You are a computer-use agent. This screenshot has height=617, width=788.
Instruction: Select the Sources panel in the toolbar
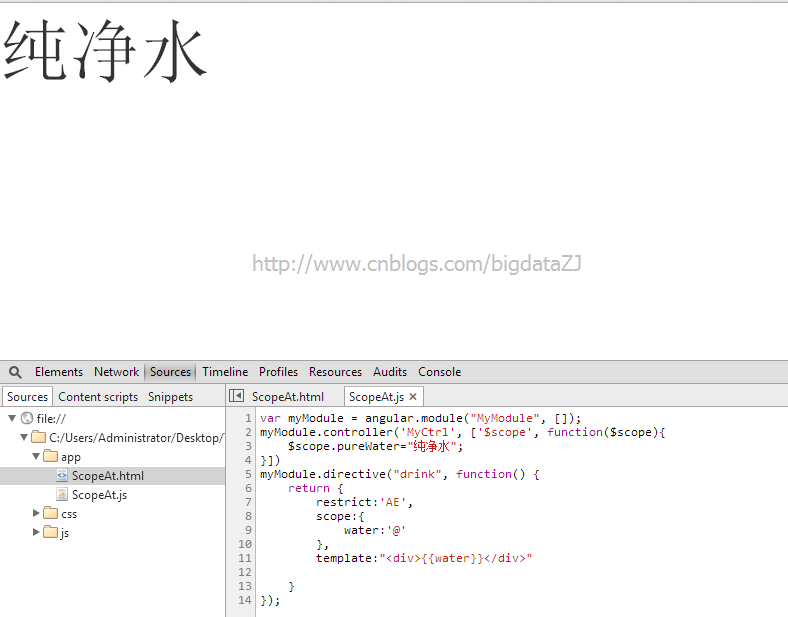[170, 372]
